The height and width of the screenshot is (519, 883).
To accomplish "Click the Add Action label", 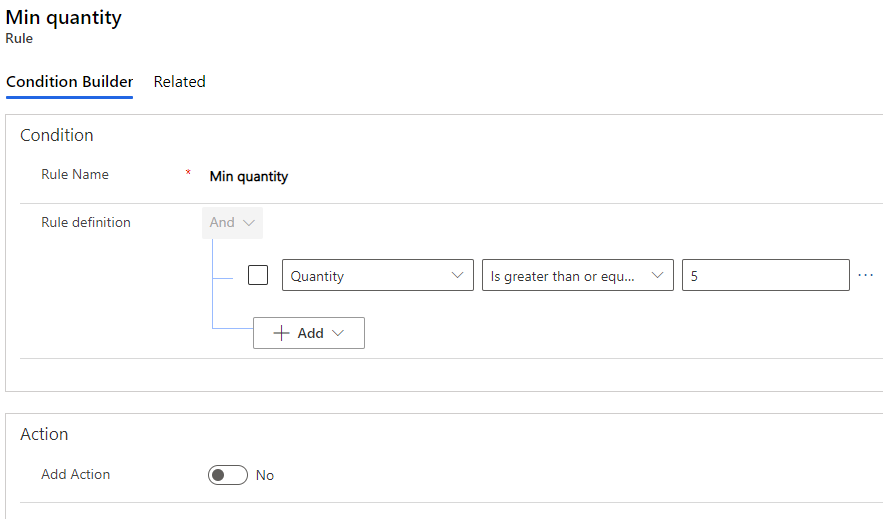I will 76,474.
